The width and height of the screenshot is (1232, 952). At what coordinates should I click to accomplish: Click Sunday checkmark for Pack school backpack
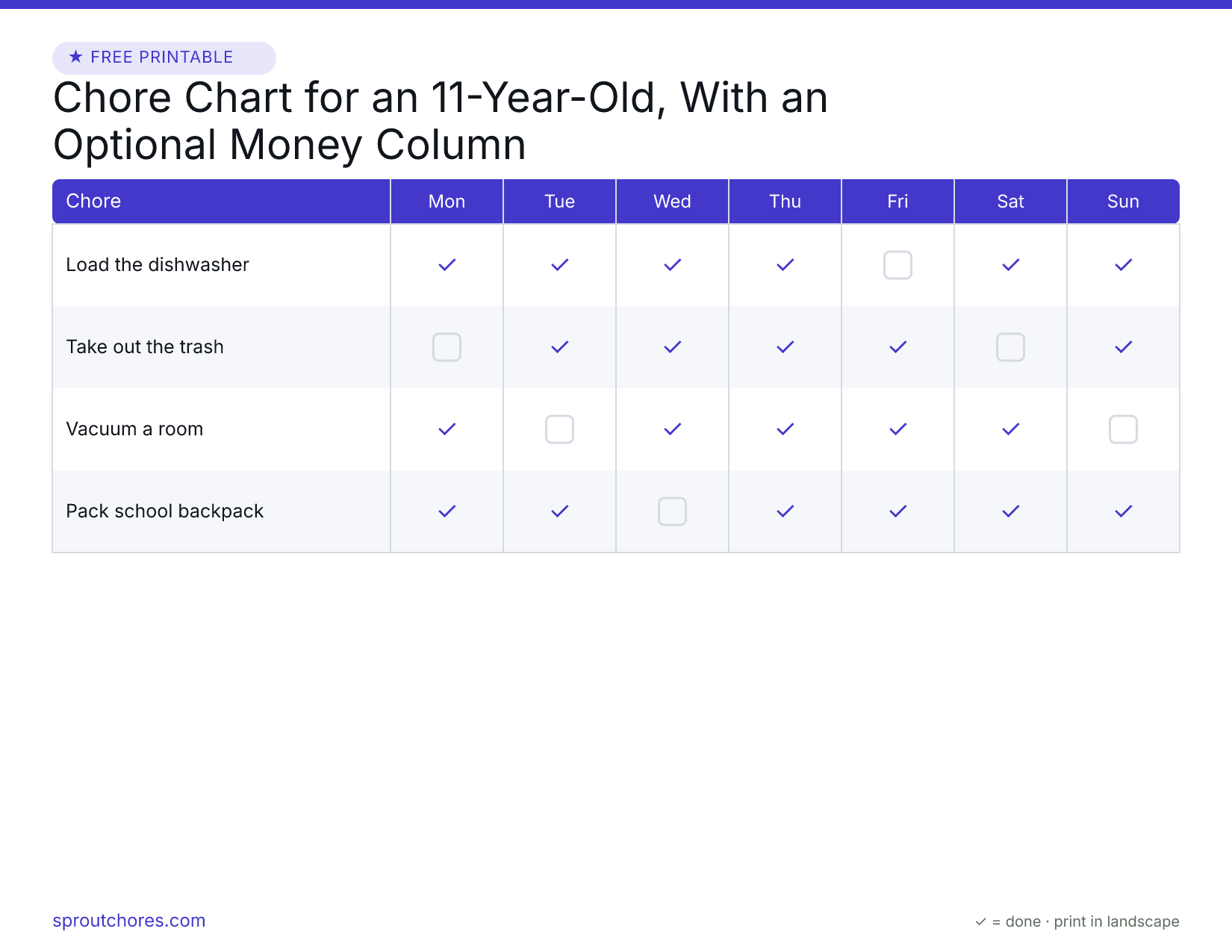(x=1123, y=511)
